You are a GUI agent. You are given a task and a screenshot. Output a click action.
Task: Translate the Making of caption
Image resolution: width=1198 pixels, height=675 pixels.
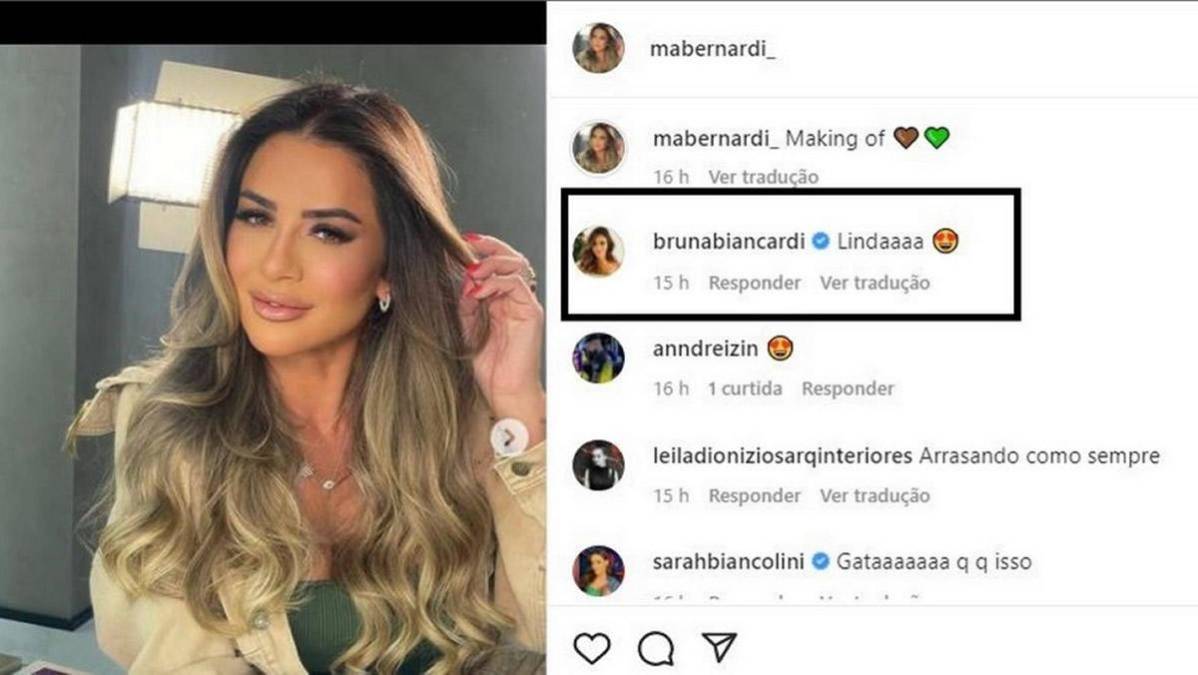tap(763, 177)
